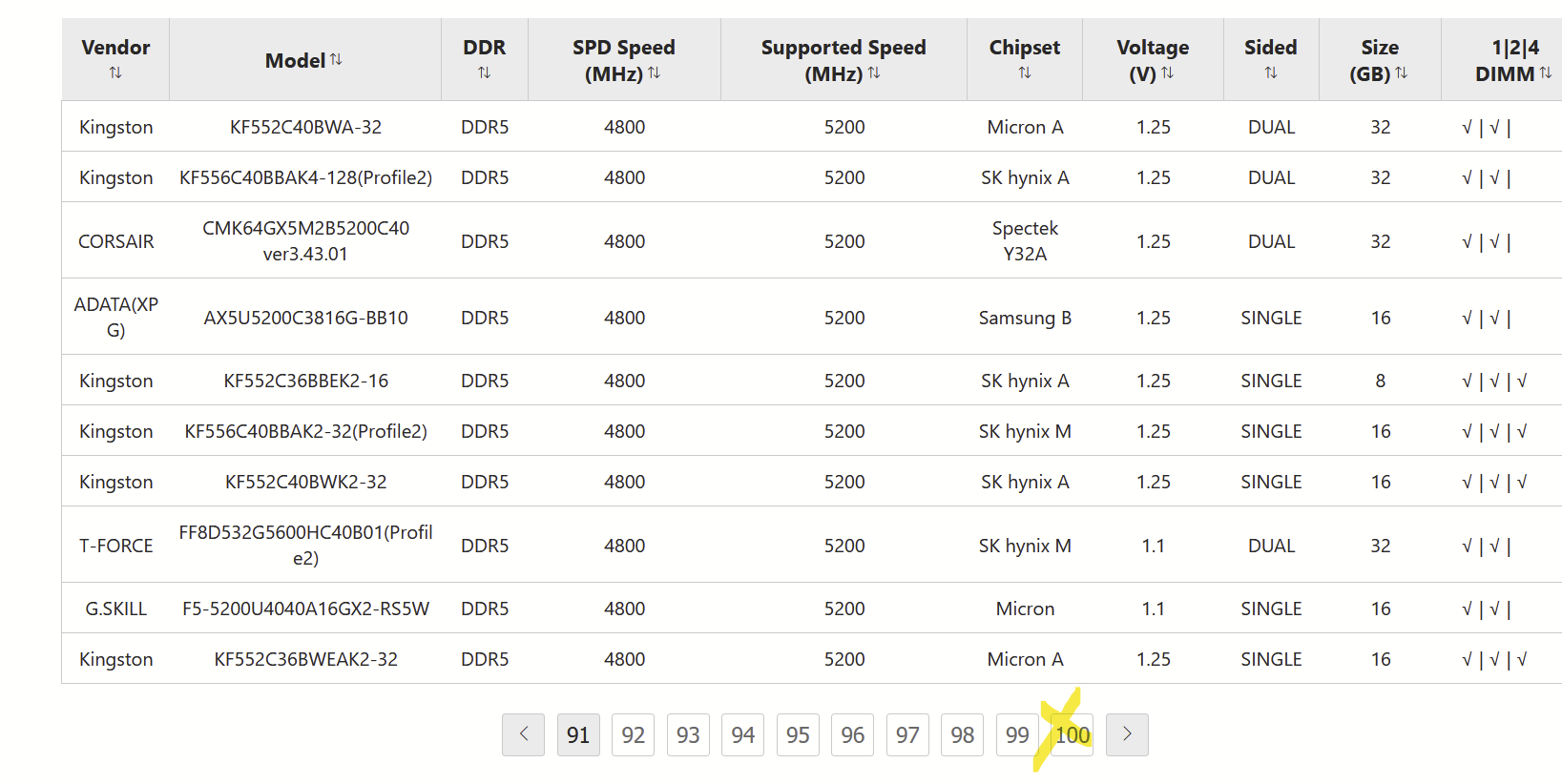The image size is (1562, 784).
Task: Sort by 1|2|4 DIMM arrows
Action: pos(1546,72)
